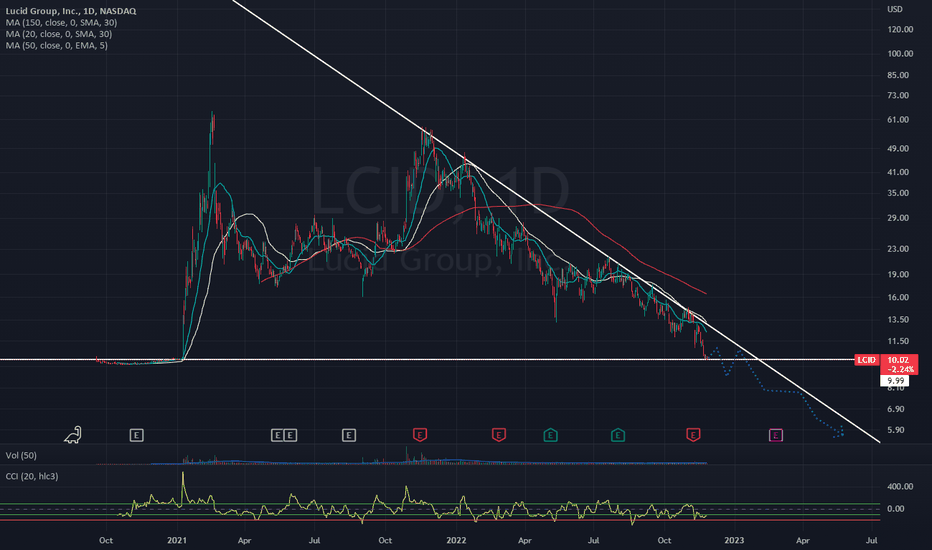Click the 16.00 price axis label
Image resolution: width=932 pixels, height=550 pixels.
(898, 297)
